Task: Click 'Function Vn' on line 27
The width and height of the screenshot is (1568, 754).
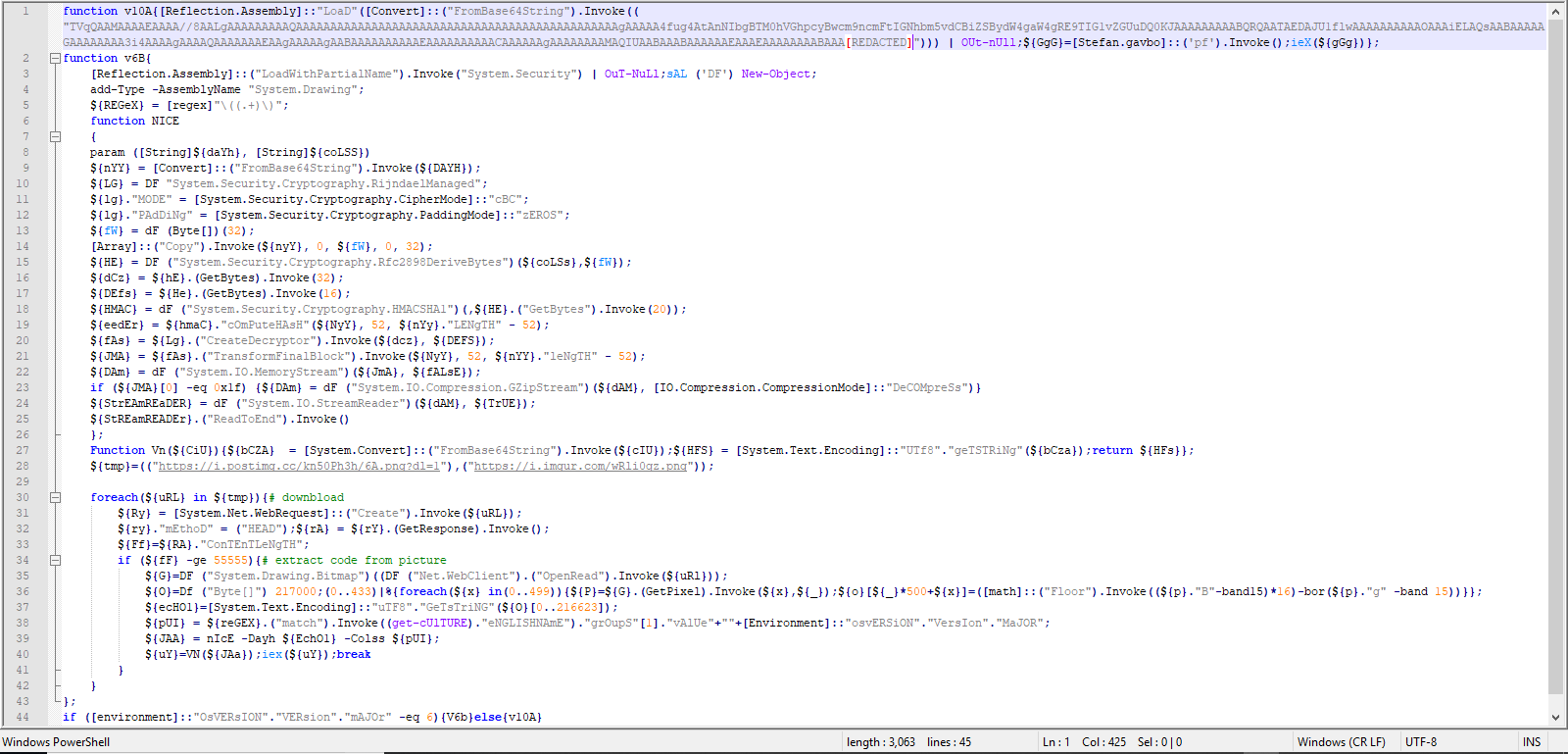Action: [128, 450]
